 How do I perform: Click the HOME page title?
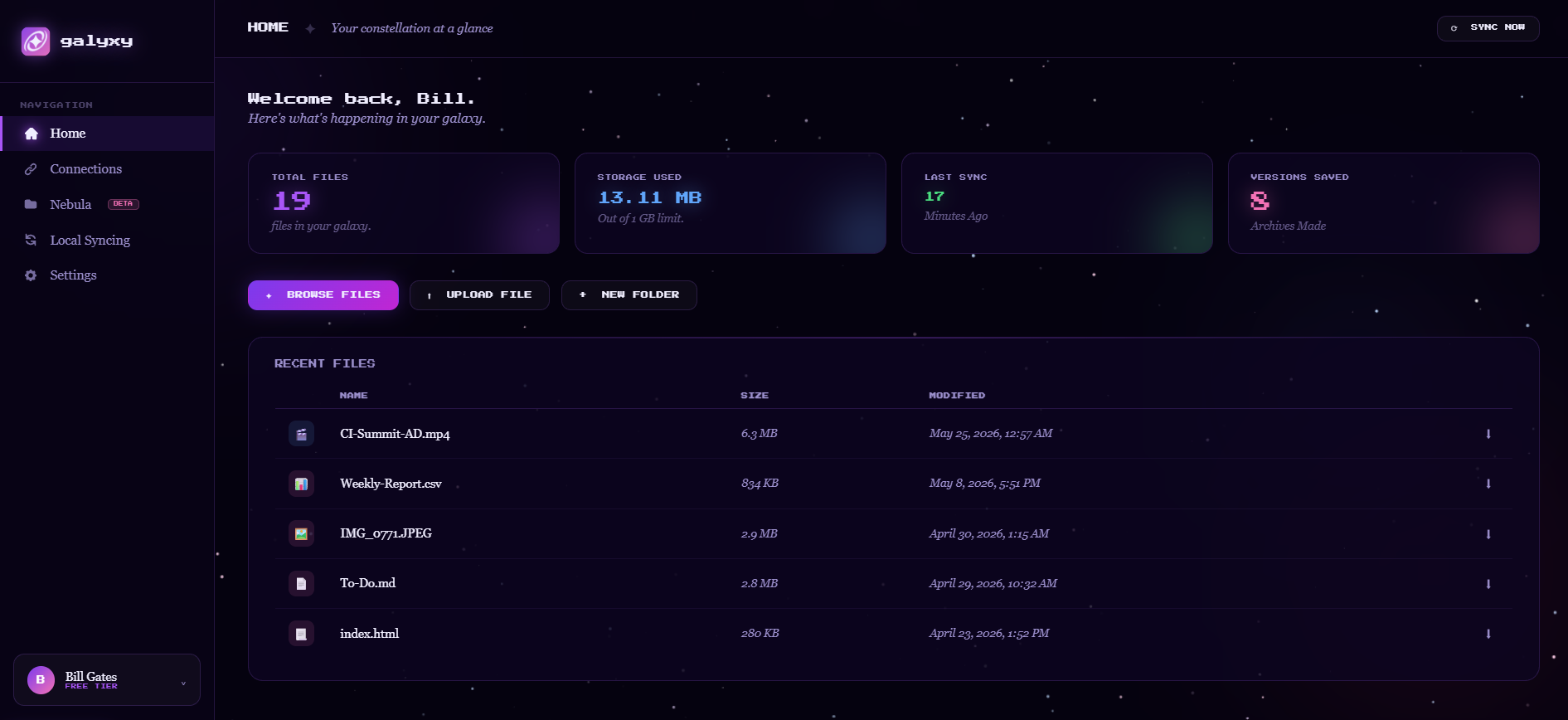pyautogui.click(x=268, y=27)
